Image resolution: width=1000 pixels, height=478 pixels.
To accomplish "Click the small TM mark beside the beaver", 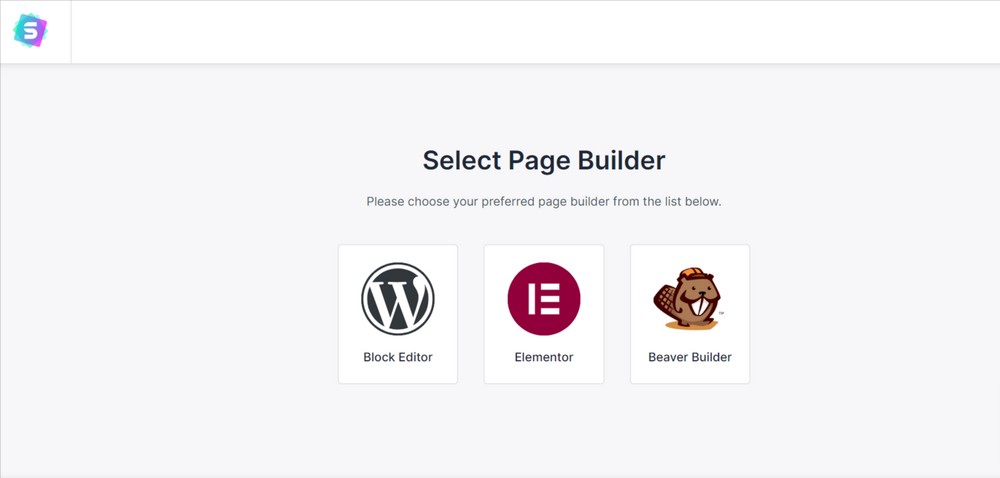I will tap(721, 314).
